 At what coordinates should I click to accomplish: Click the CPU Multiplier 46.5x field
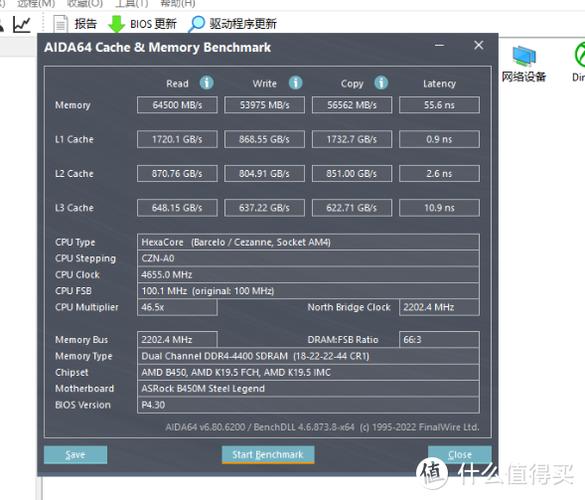point(177,307)
